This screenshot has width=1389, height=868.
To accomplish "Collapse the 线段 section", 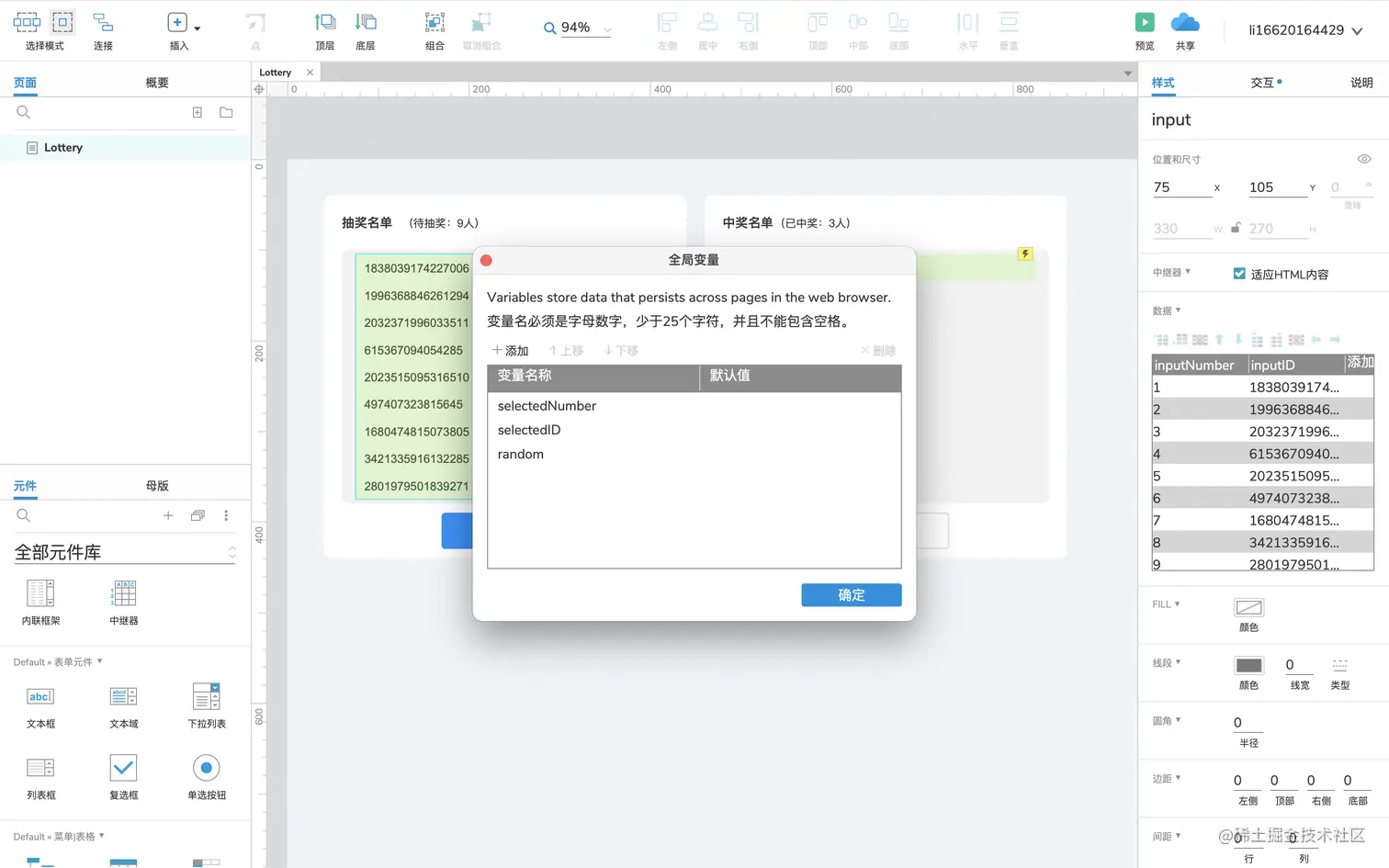I will 1167,662.
